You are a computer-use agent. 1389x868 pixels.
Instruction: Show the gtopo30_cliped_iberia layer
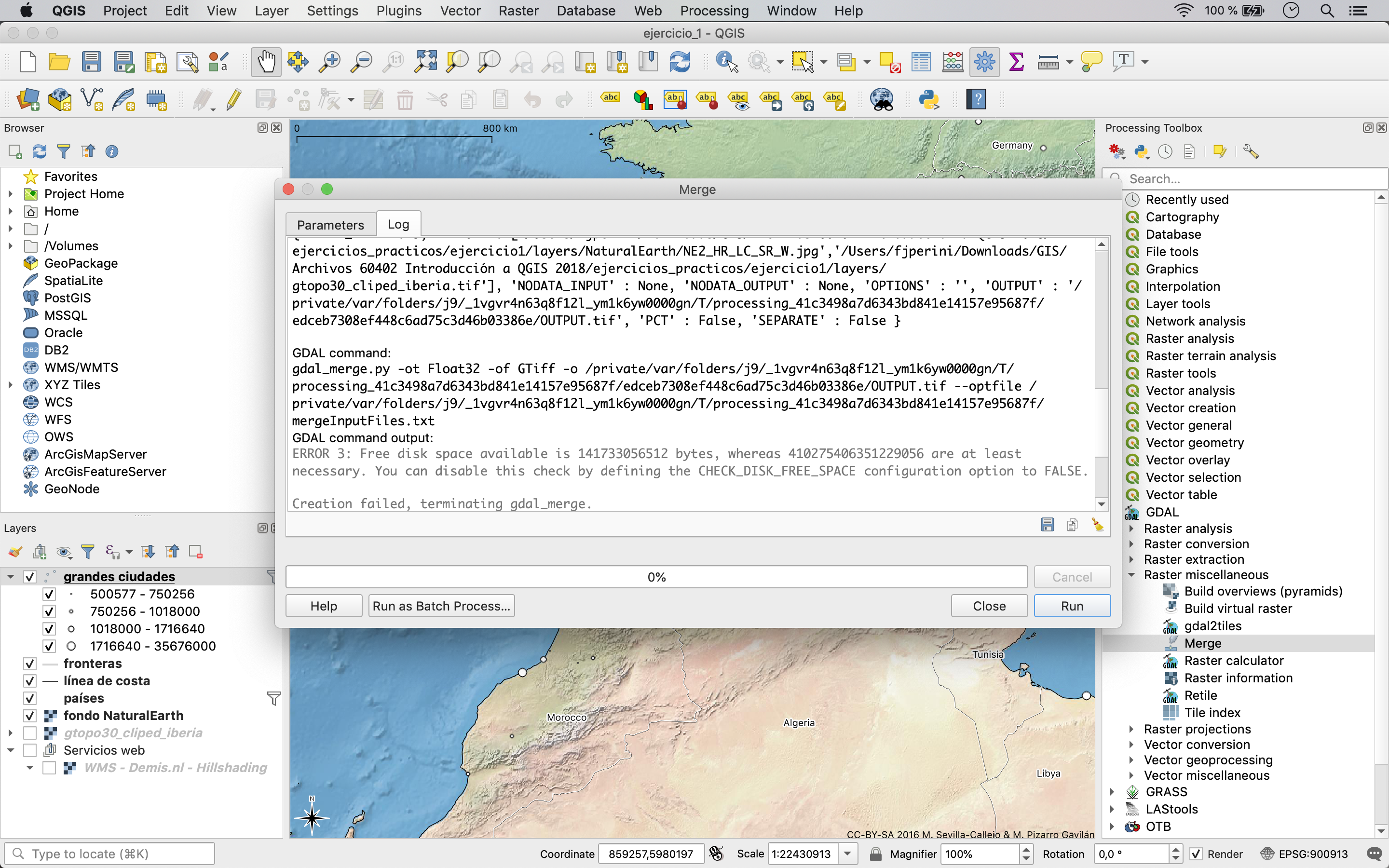pos(30,733)
